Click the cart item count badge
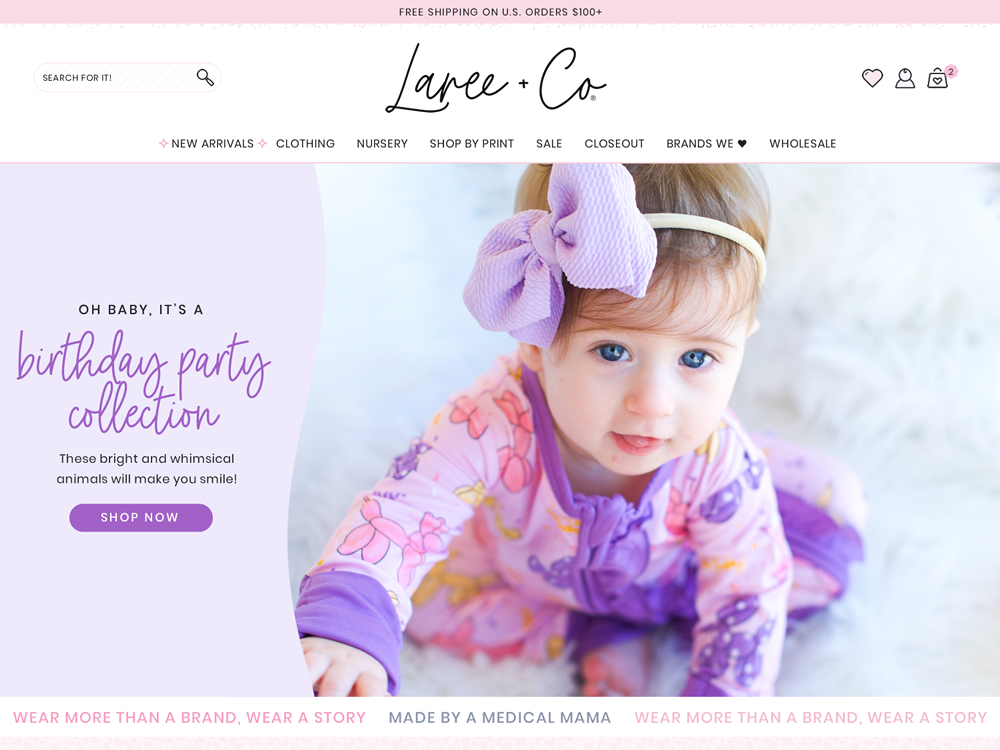 [951, 71]
